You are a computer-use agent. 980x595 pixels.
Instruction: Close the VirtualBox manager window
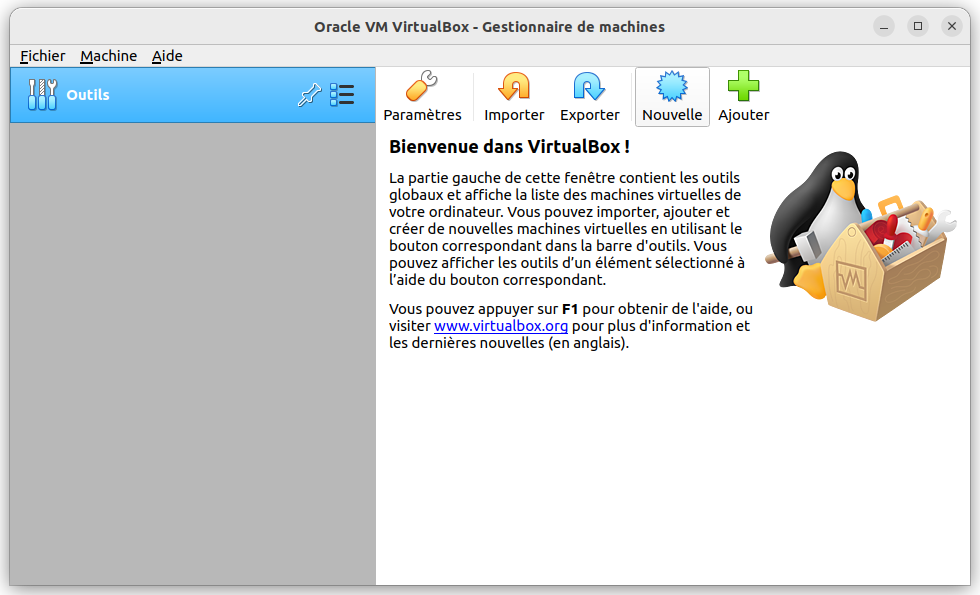(x=951, y=26)
